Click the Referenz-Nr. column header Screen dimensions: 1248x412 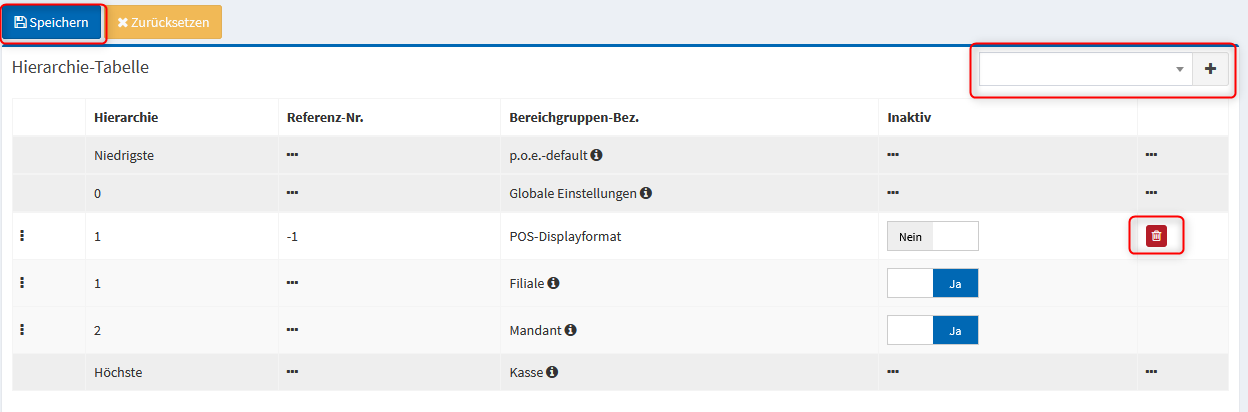click(324, 117)
